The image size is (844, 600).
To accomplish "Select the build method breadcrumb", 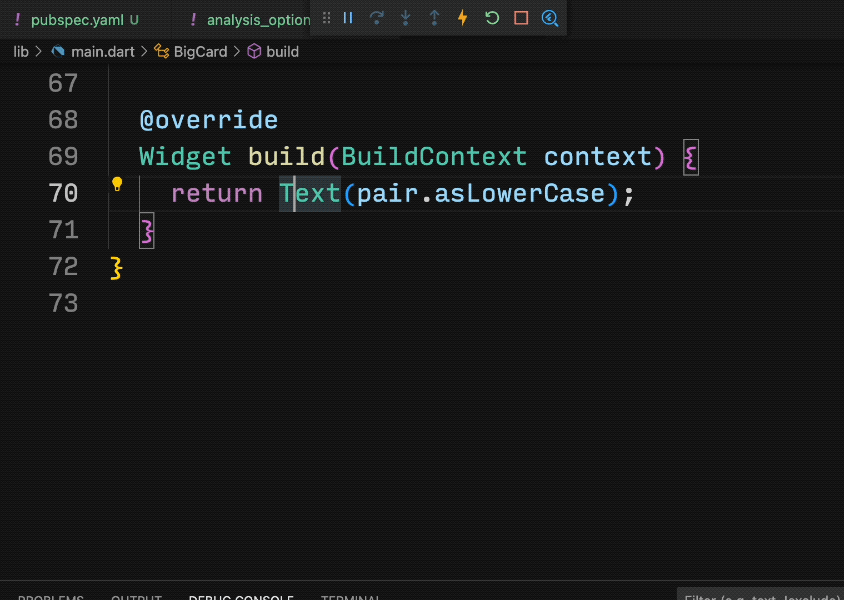I will point(281,51).
